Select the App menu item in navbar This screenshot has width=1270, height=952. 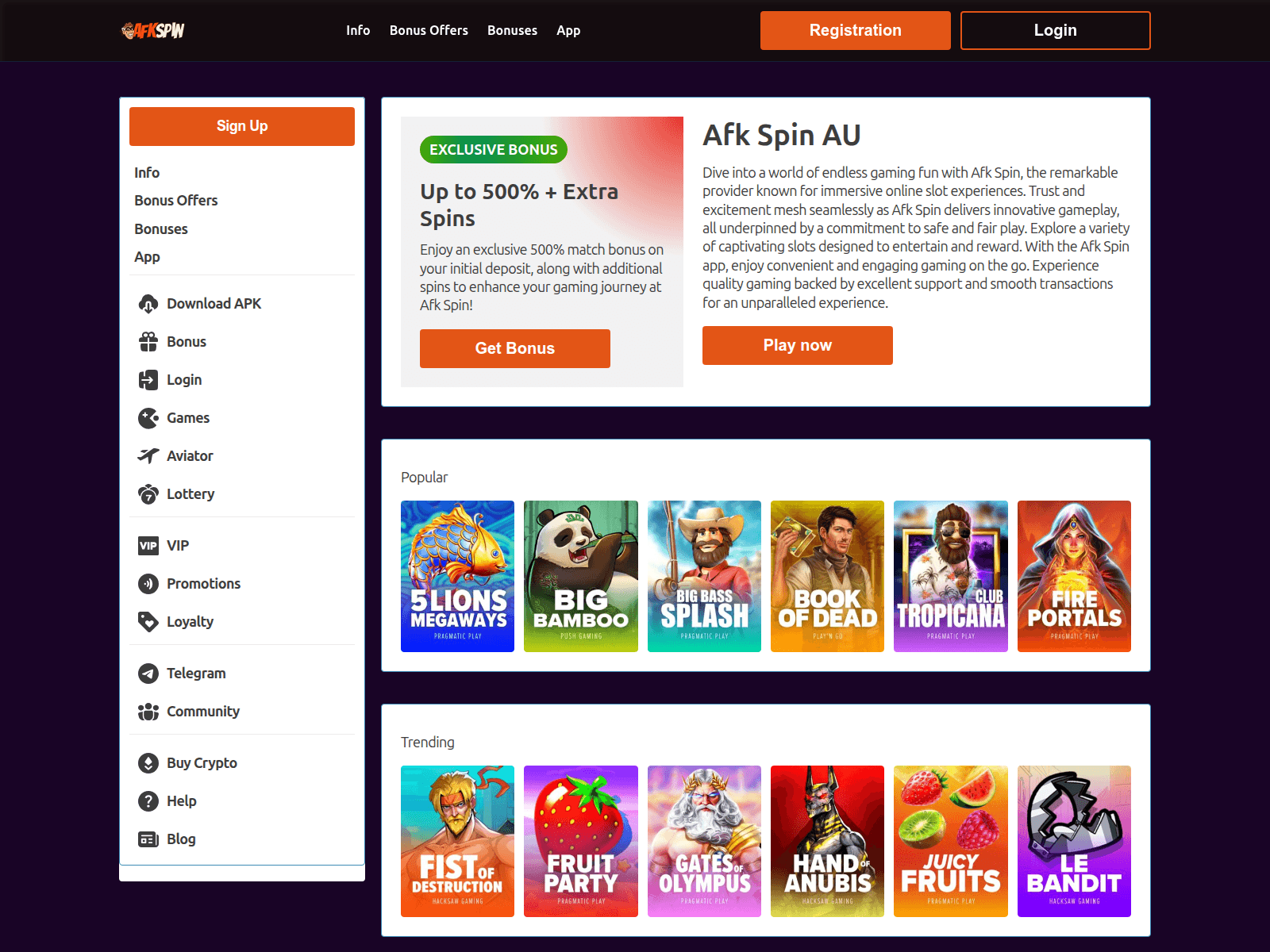coord(568,30)
